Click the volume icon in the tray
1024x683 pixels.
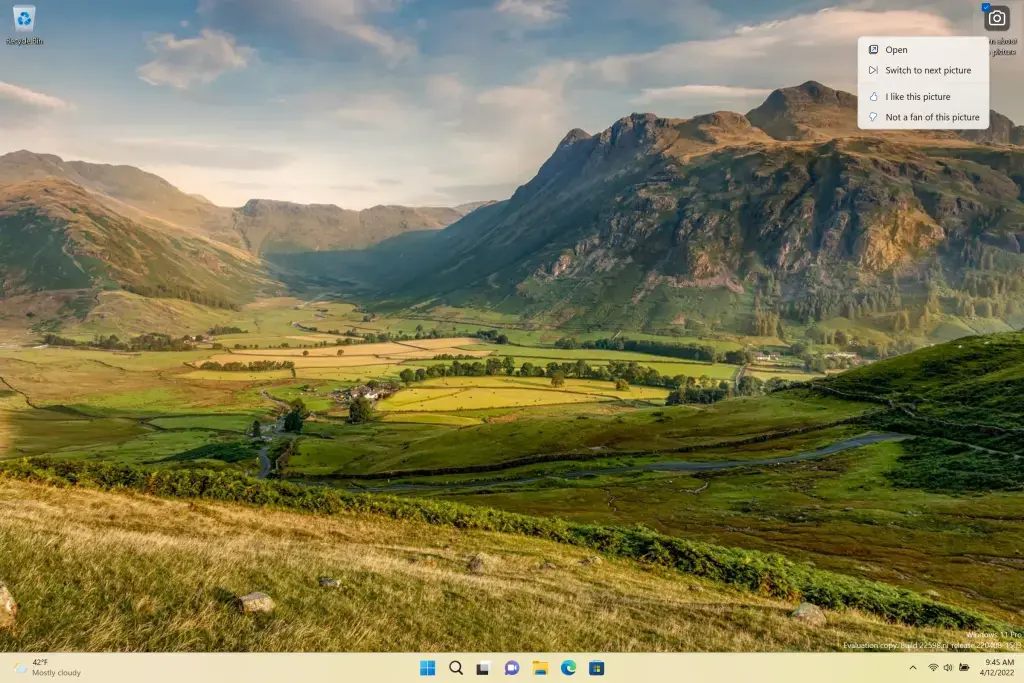(x=948, y=668)
